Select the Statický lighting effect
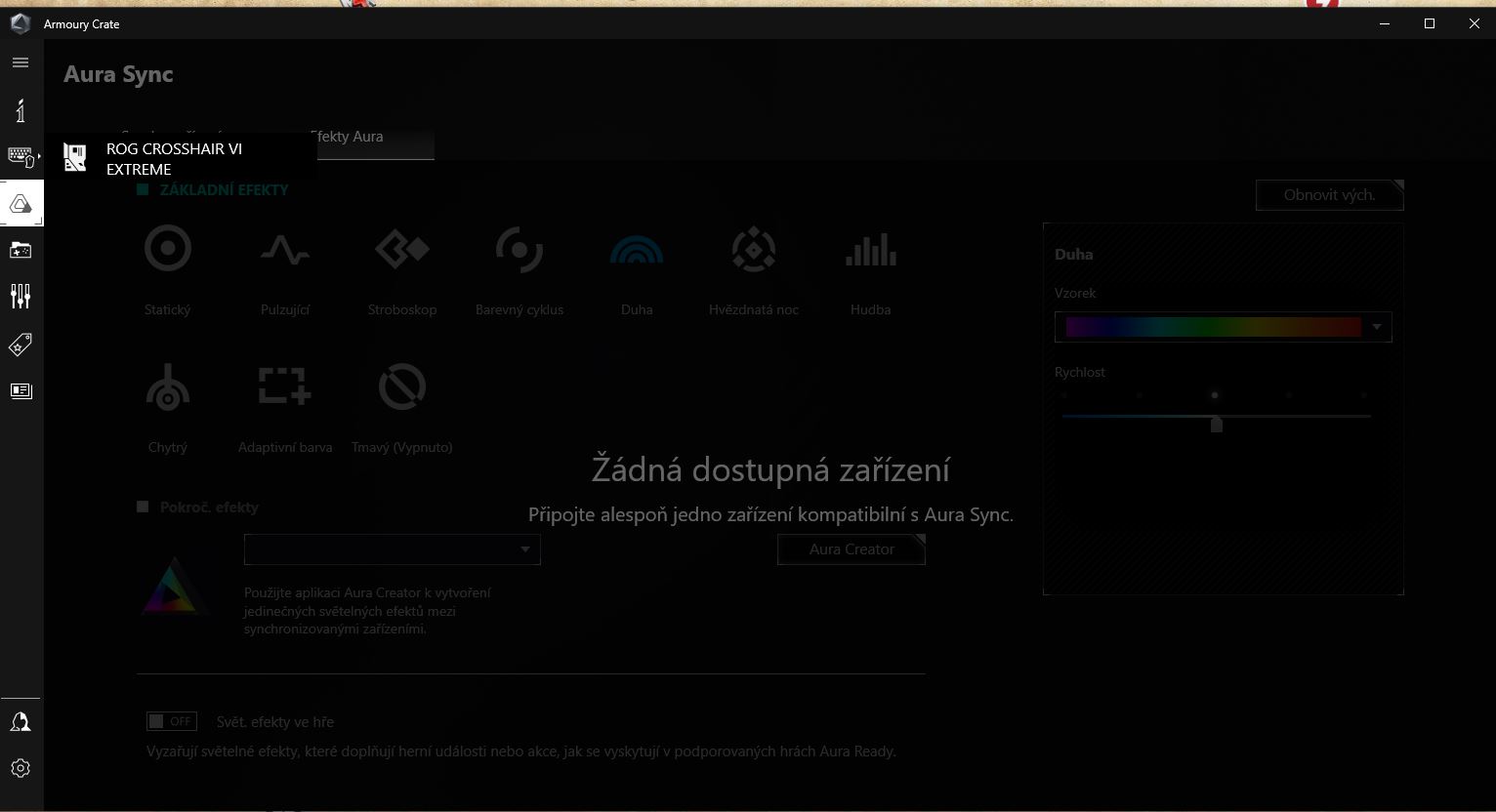Screen dimensions: 1496x812 pyautogui.click(x=168, y=249)
